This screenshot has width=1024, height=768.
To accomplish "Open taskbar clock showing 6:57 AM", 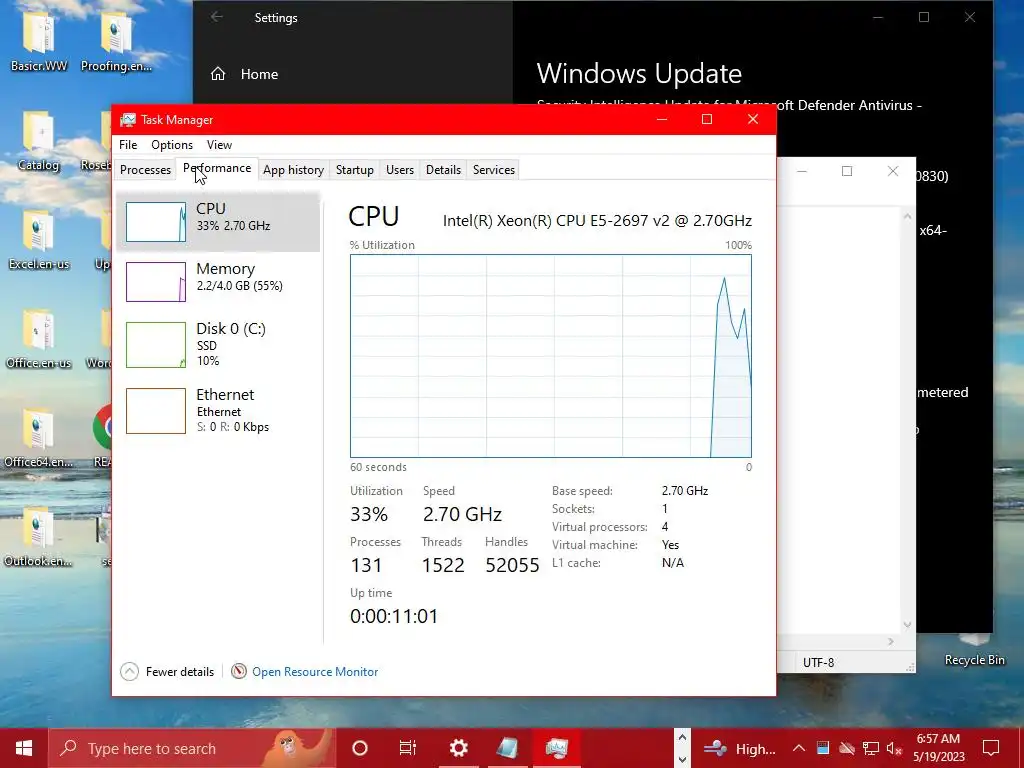I will pos(938,748).
